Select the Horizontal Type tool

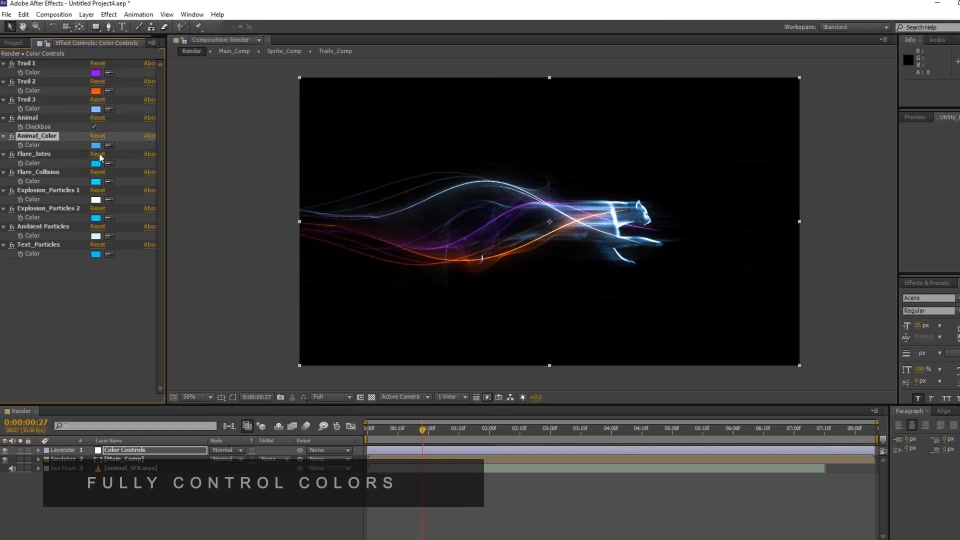pos(122,27)
